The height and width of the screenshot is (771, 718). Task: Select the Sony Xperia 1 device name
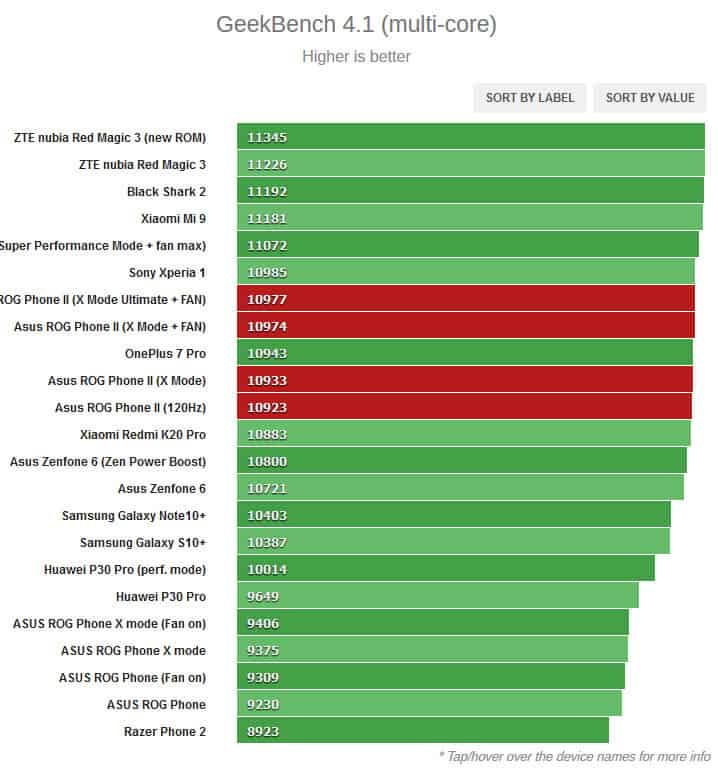[x=167, y=272]
